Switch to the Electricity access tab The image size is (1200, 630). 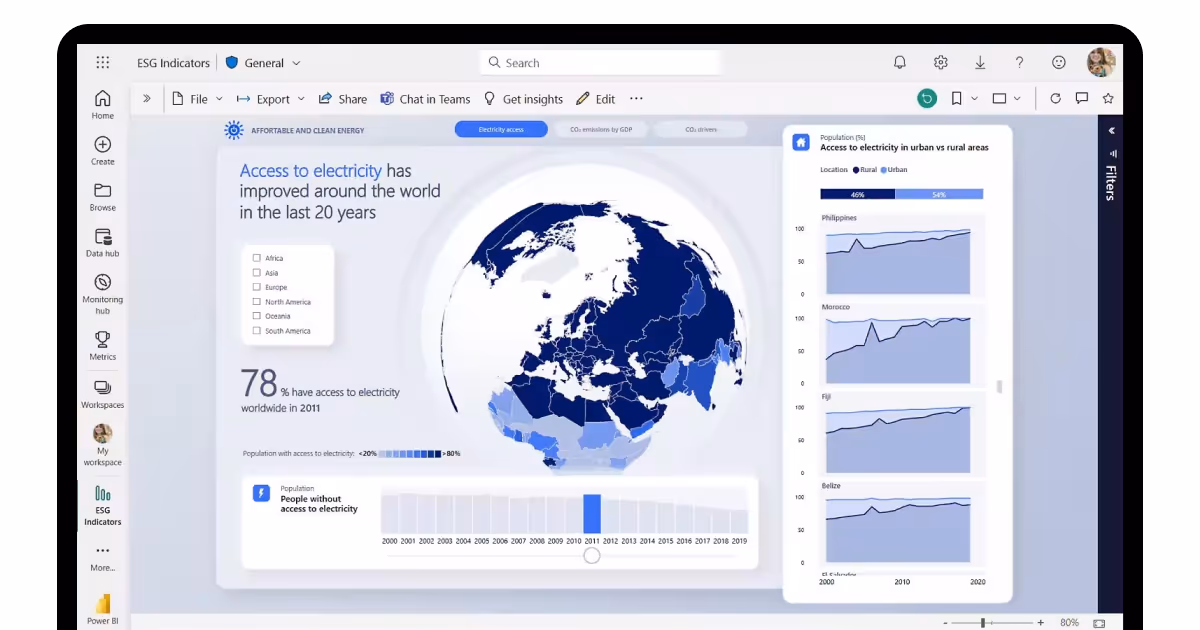(501, 129)
